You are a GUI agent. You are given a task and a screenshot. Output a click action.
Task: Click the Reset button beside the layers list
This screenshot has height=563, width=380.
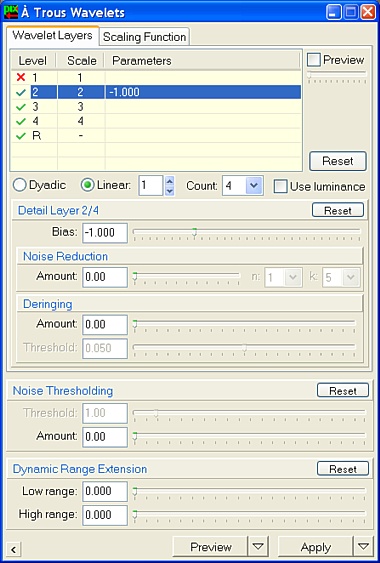[x=338, y=161]
